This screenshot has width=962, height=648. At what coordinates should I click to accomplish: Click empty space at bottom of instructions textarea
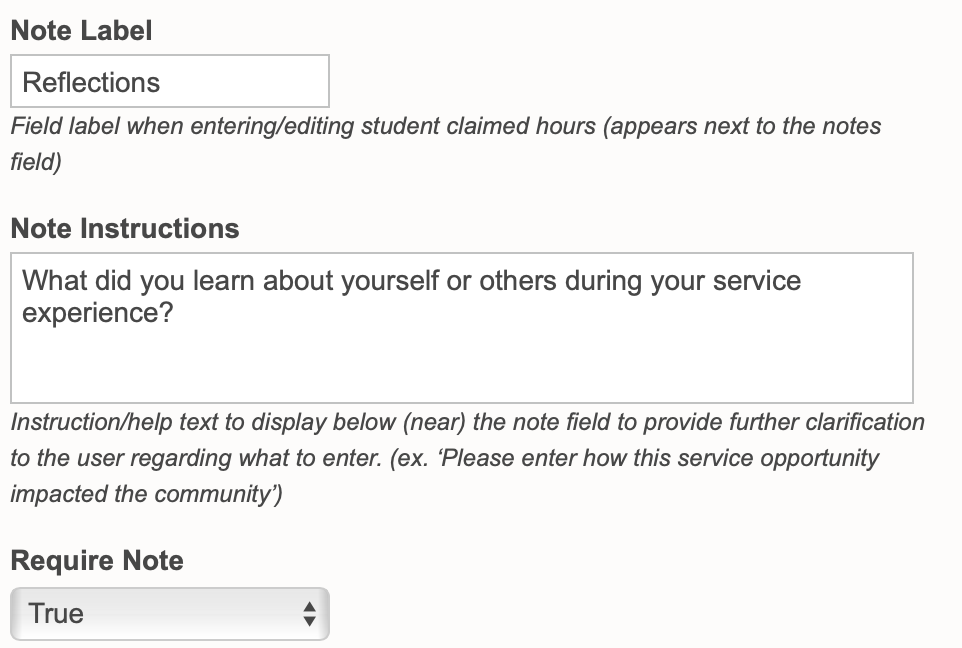460,375
